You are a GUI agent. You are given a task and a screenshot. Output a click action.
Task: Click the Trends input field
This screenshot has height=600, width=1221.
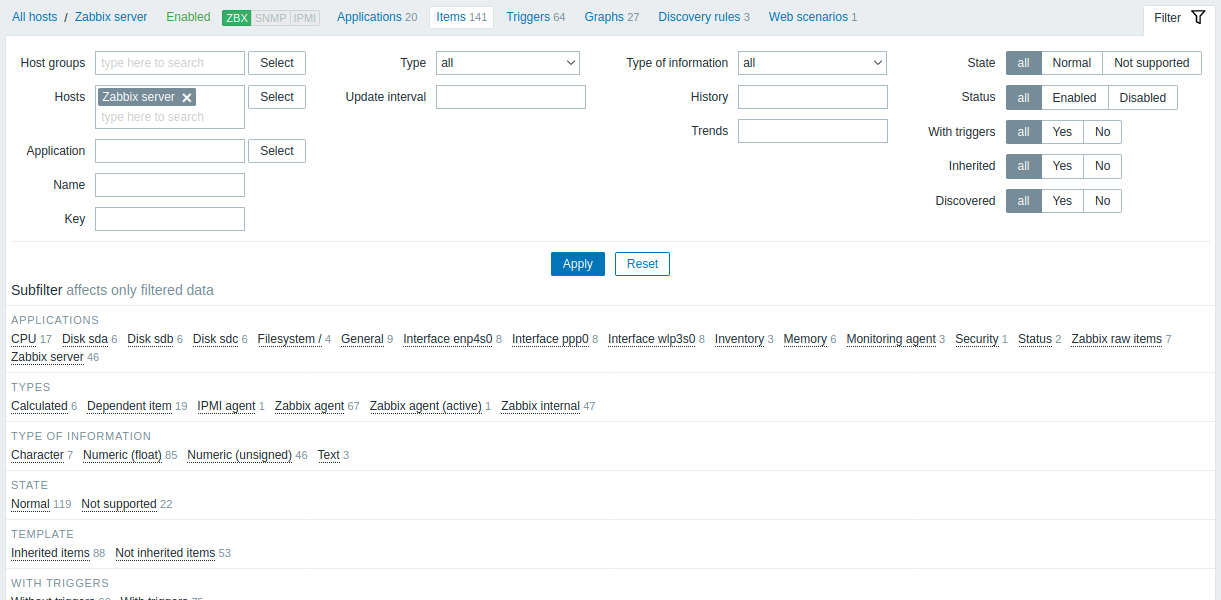pyautogui.click(x=813, y=131)
